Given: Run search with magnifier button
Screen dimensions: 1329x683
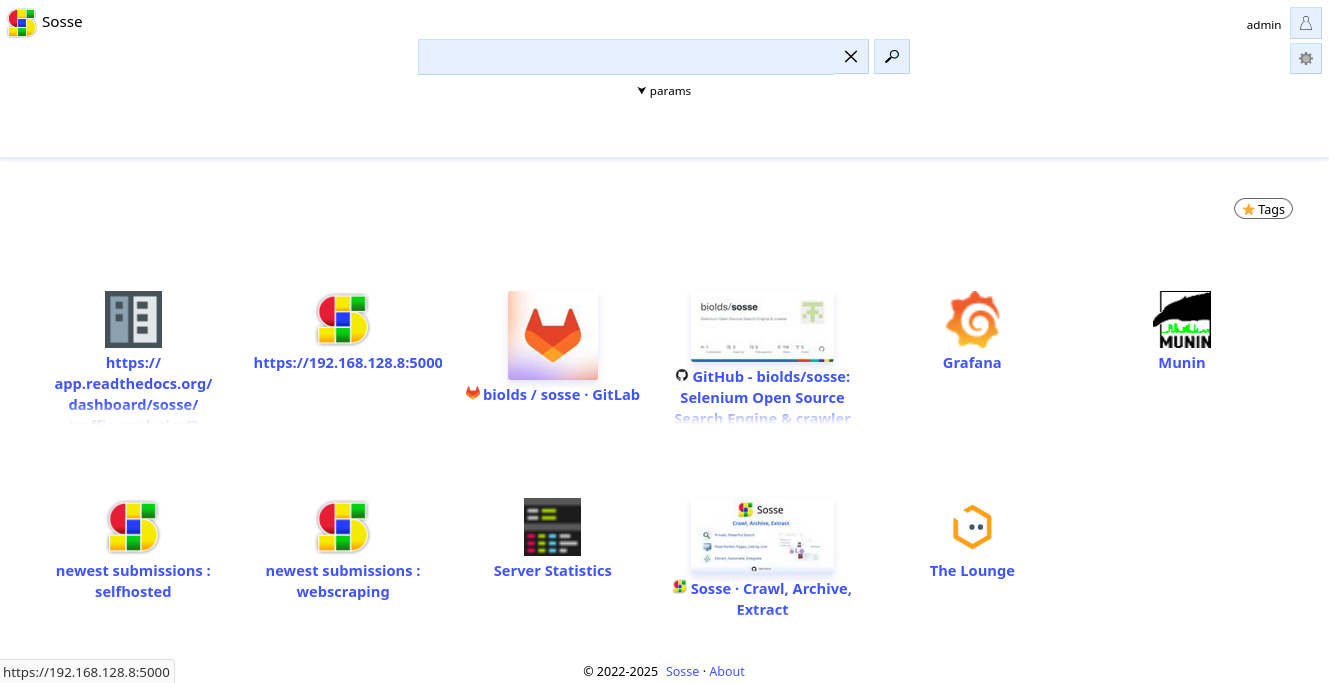Looking at the screenshot, I should [892, 57].
